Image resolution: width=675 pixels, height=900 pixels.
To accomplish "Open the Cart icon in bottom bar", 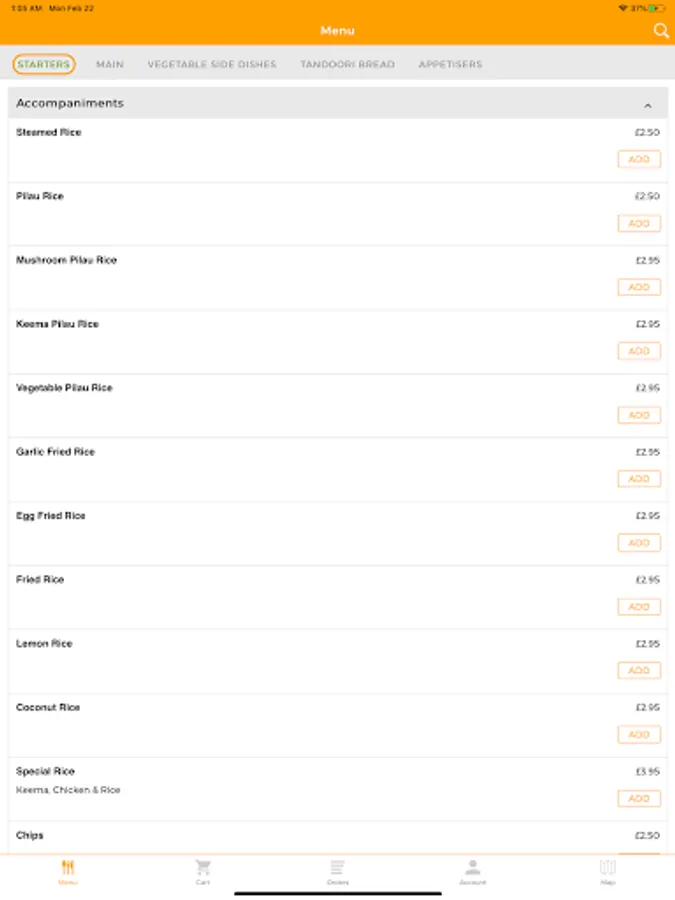I will (203, 868).
